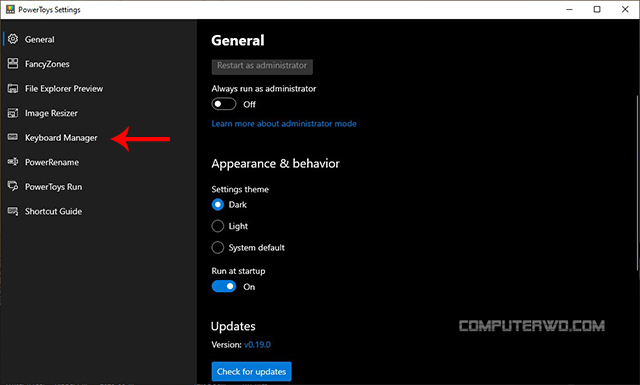
Task: Open the v0.19.0 version link
Action: tap(257, 345)
